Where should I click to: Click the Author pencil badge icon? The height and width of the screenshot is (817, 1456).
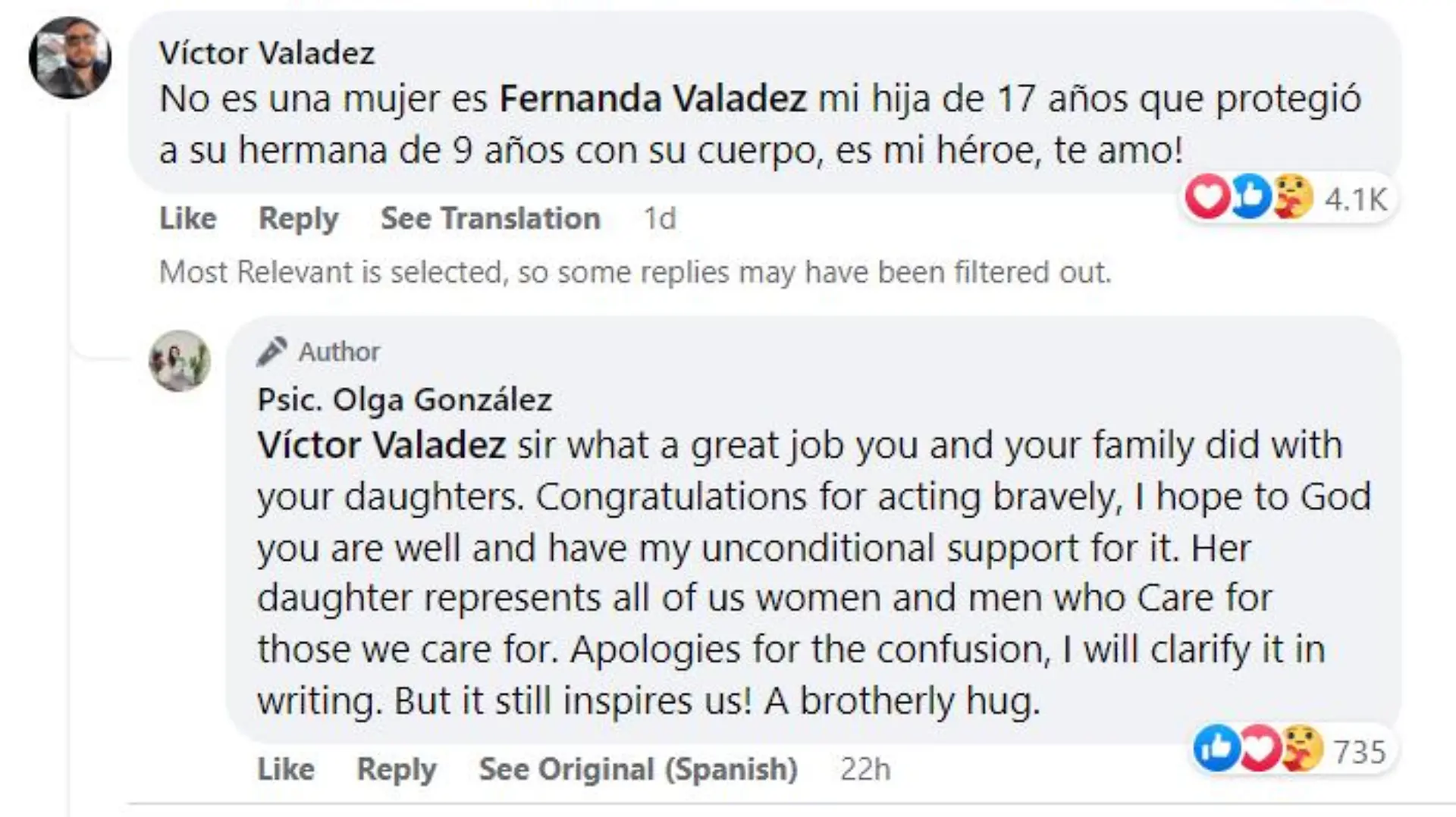click(271, 352)
